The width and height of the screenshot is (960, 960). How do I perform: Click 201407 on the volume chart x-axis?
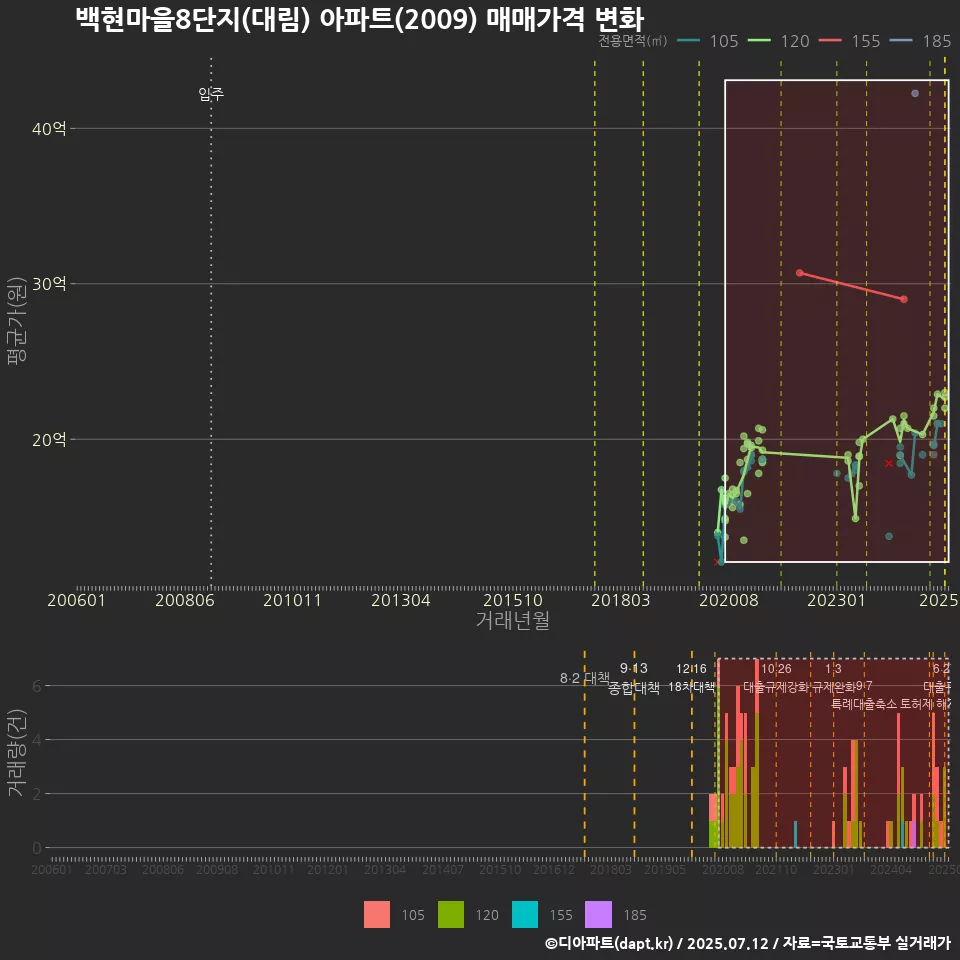(x=443, y=869)
